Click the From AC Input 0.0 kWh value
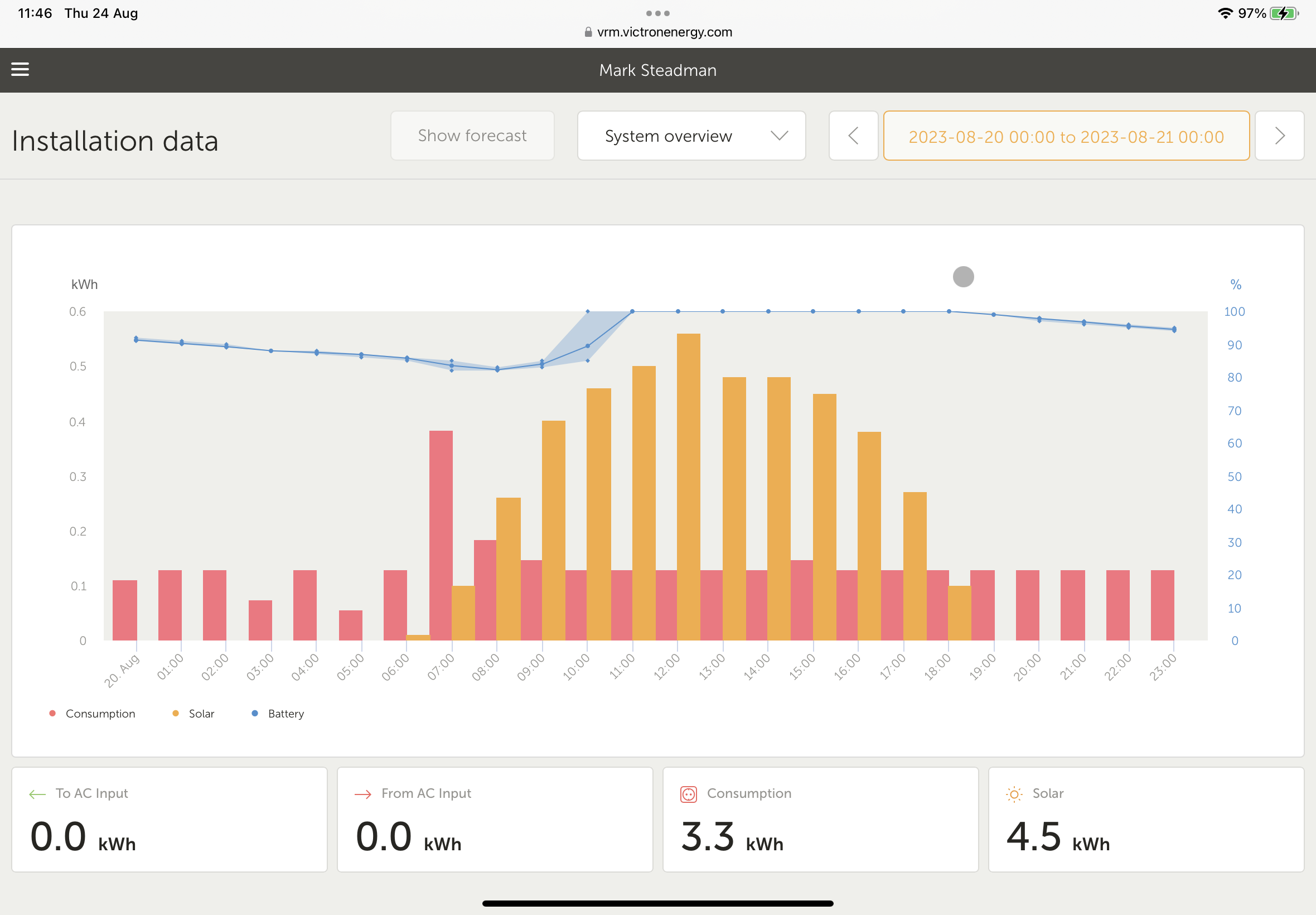Image resolution: width=1316 pixels, height=915 pixels. [x=408, y=837]
